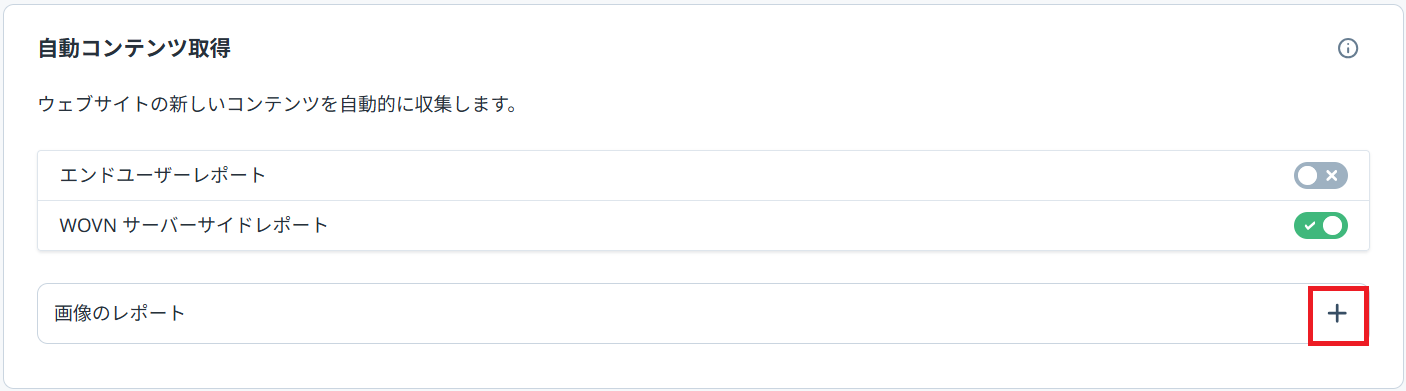Click the red-highlighted plus symbol
This screenshot has width=1406, height=391.
point(1338,313)
